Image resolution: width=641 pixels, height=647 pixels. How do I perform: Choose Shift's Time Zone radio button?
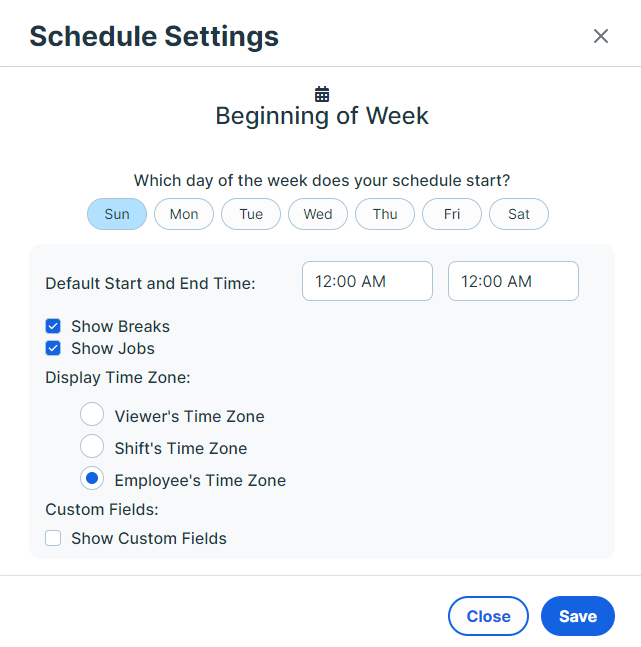coord(92,446)
